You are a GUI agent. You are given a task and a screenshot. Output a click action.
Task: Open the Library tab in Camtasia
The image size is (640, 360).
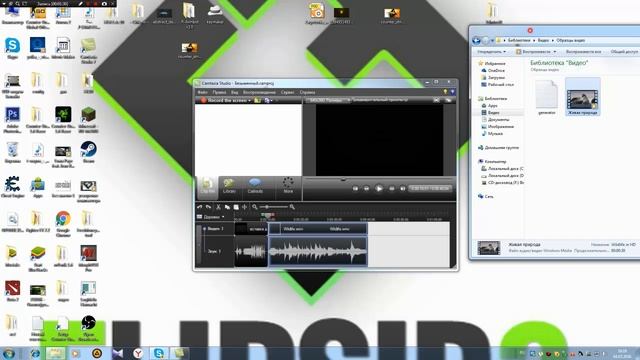pyautogui.click(x=229, y=186)
